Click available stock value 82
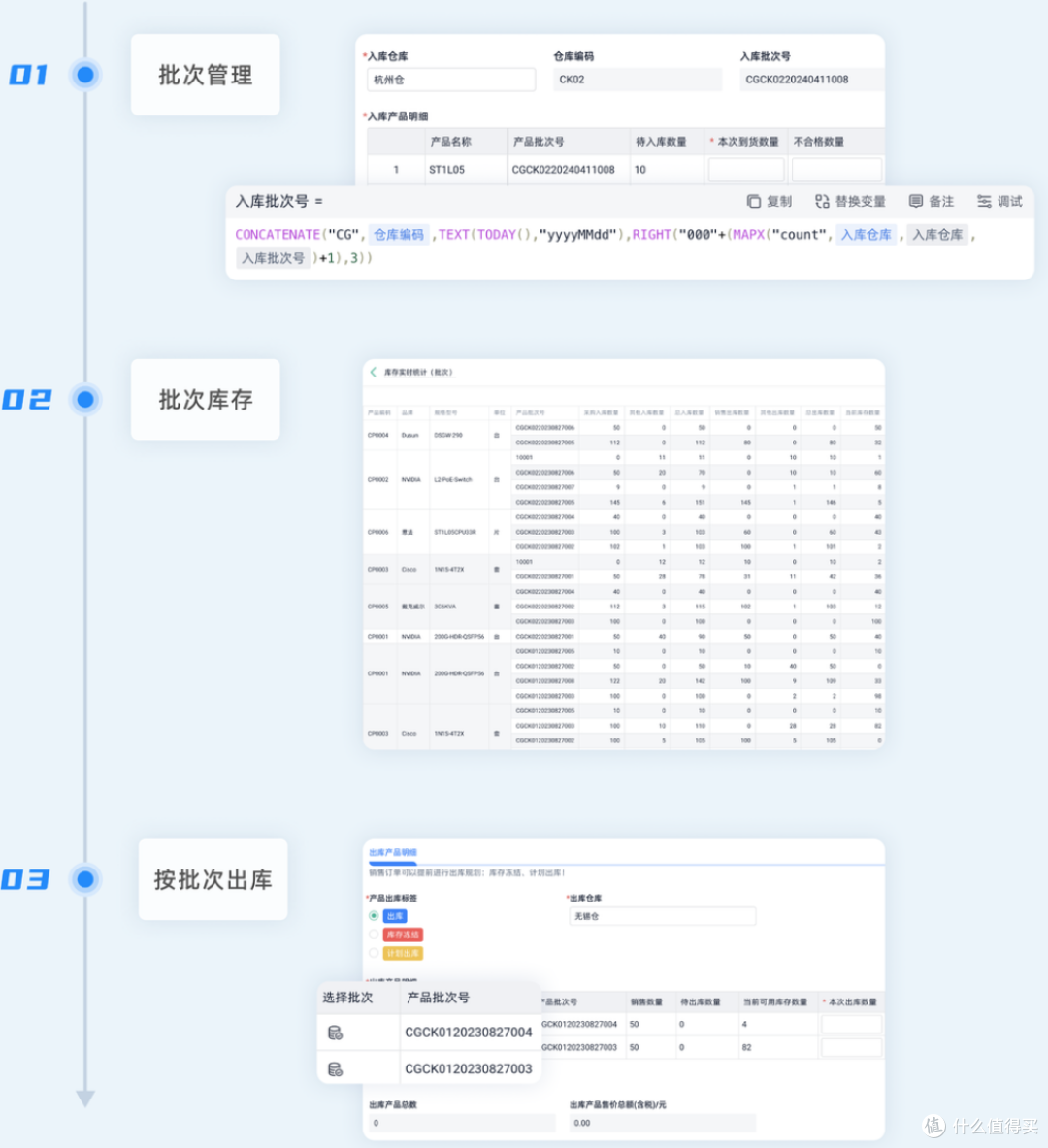This screenshot has height=1148, width=1048. [x=746, y=1047]
